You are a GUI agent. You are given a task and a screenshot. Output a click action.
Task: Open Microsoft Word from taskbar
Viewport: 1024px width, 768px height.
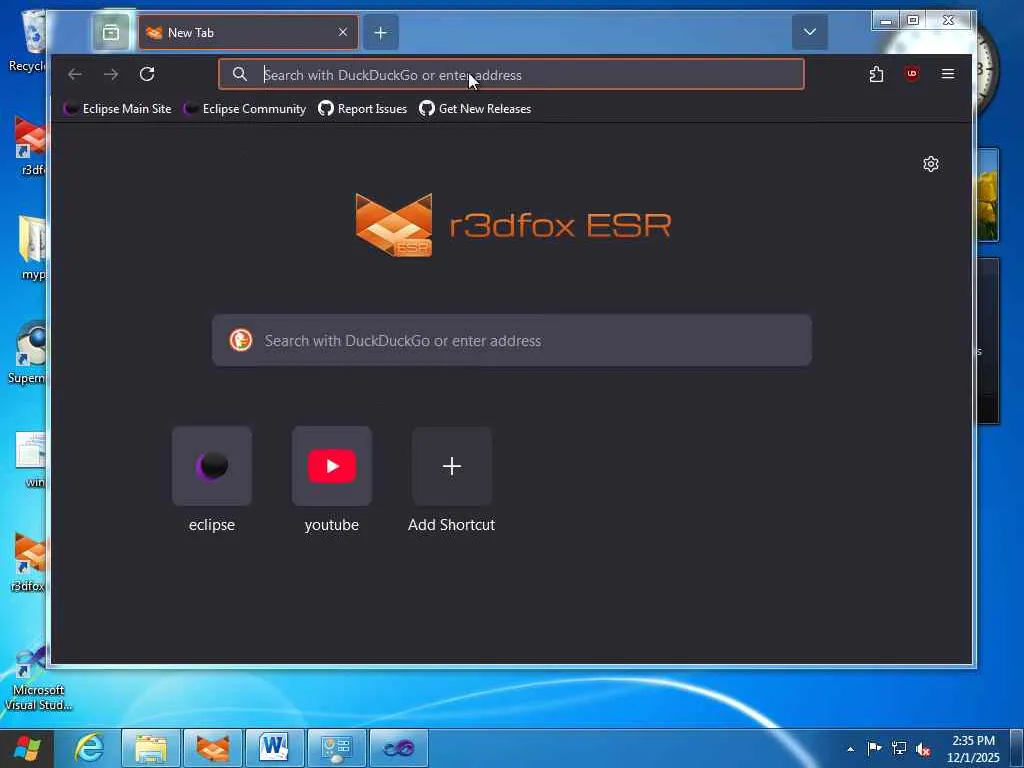(x=275, y=748)
